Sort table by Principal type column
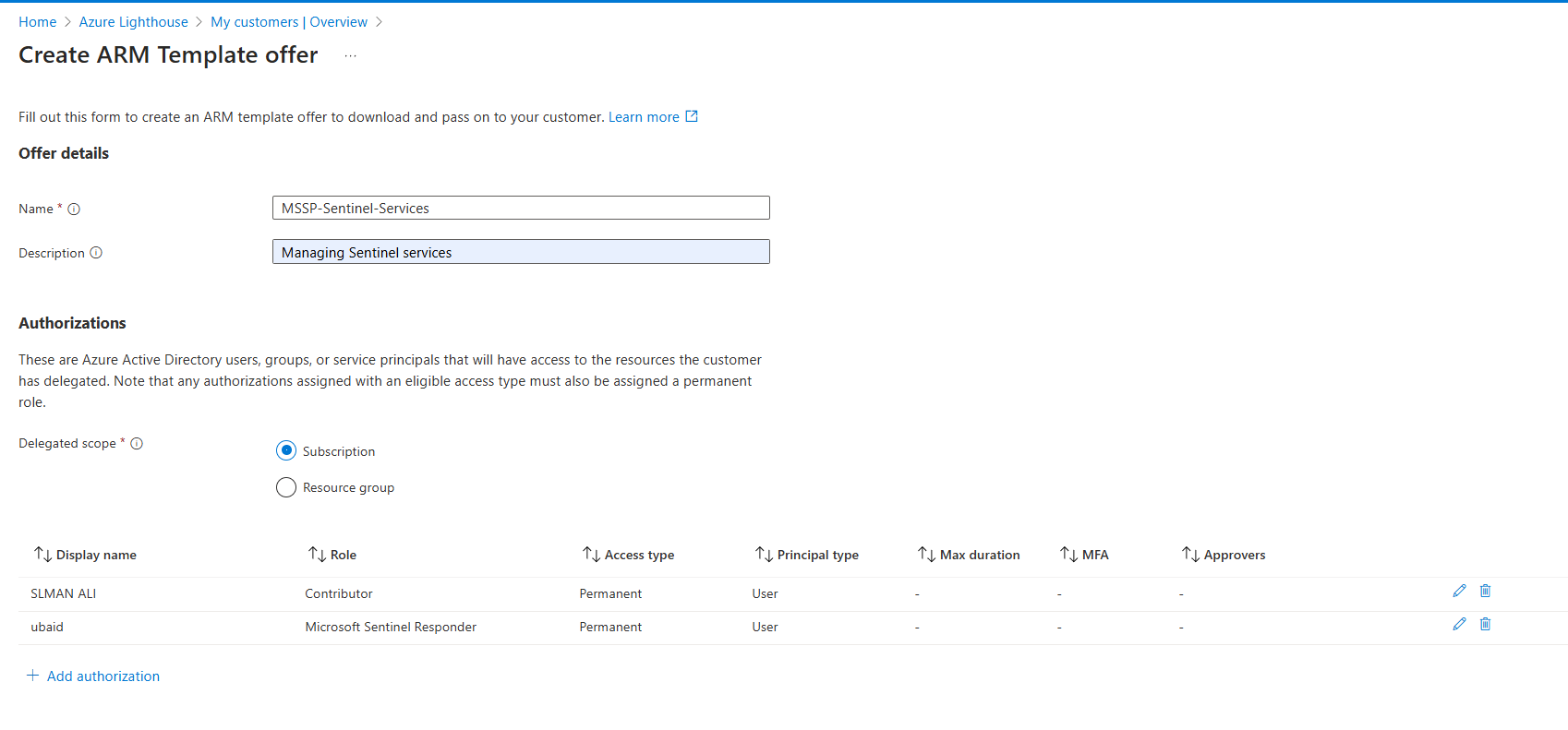Viewport: 1568px width, 730px height. pos(807,555)
